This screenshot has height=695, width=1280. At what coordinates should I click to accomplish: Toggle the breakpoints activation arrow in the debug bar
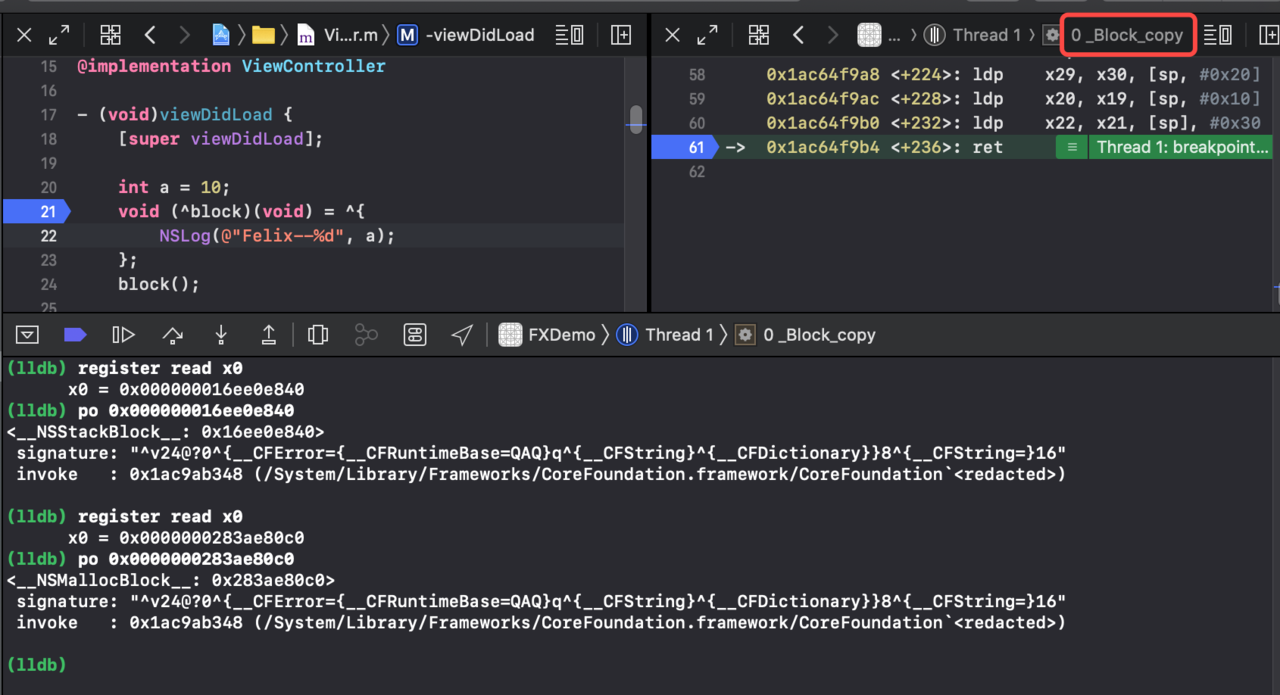[75, 335]
